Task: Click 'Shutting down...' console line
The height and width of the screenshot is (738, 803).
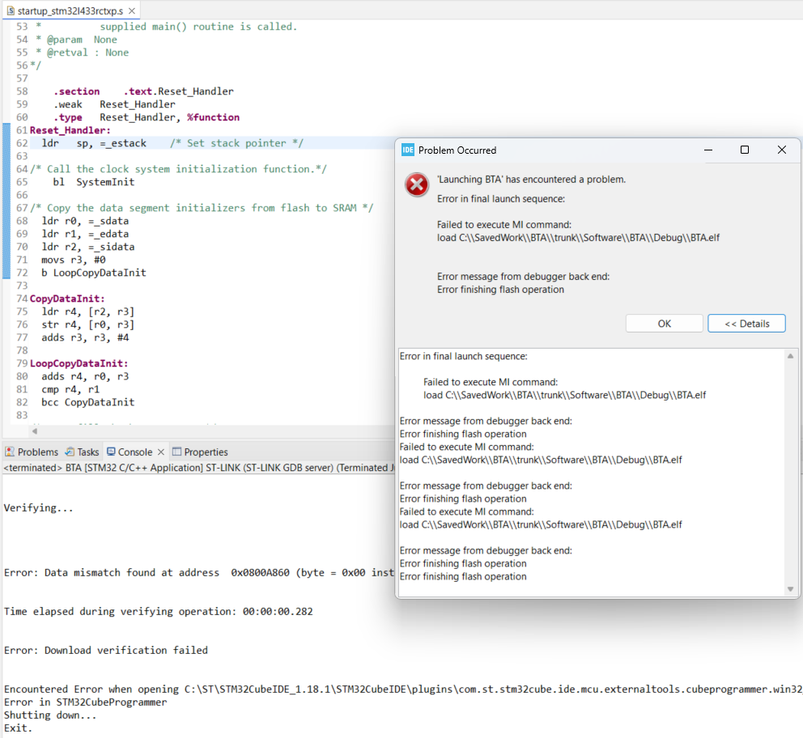Action: (50, 715)
